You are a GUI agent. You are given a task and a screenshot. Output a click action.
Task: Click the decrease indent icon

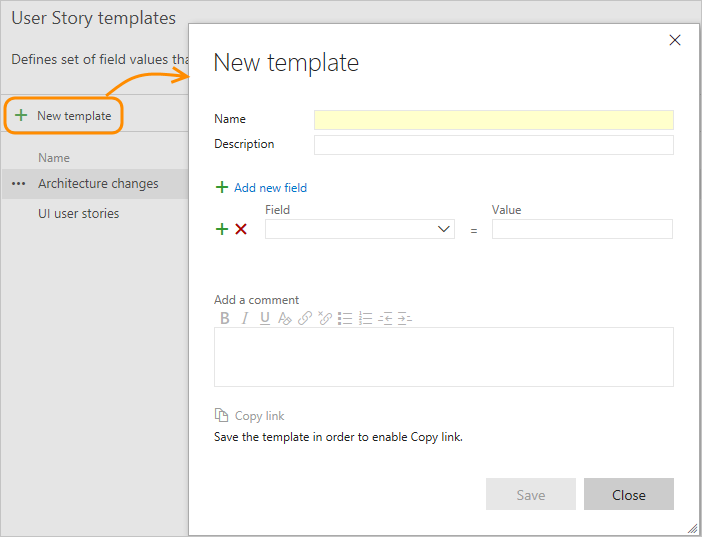[385, 318]
